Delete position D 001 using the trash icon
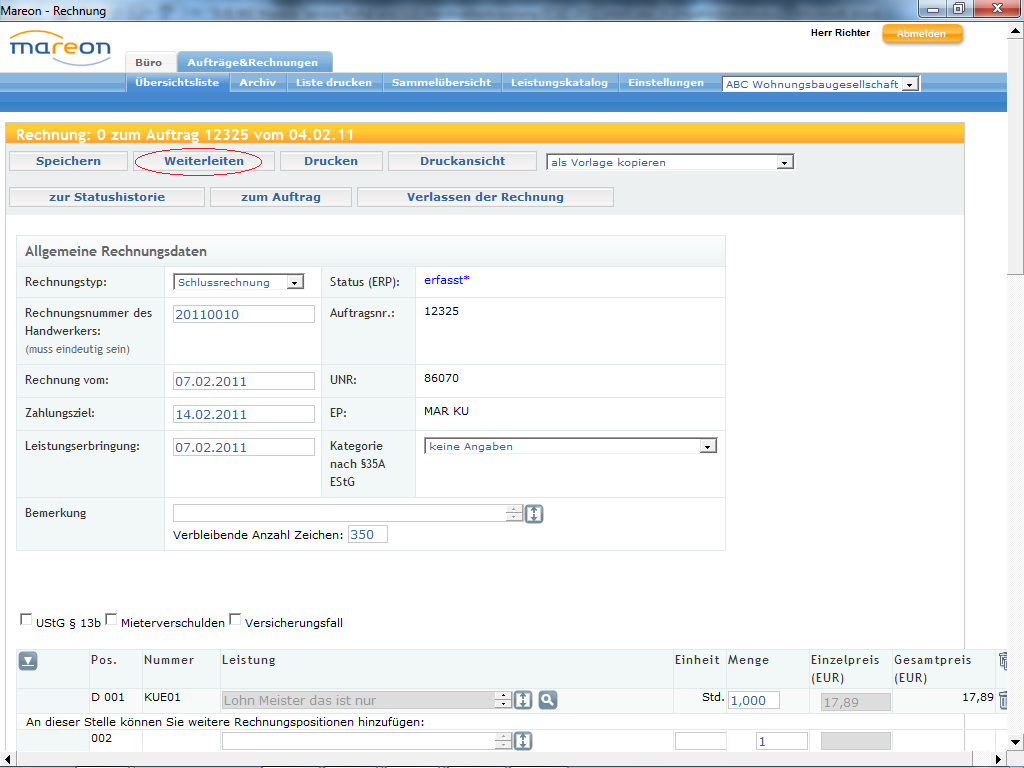 pyautogui.click(x=1005, y=700)
